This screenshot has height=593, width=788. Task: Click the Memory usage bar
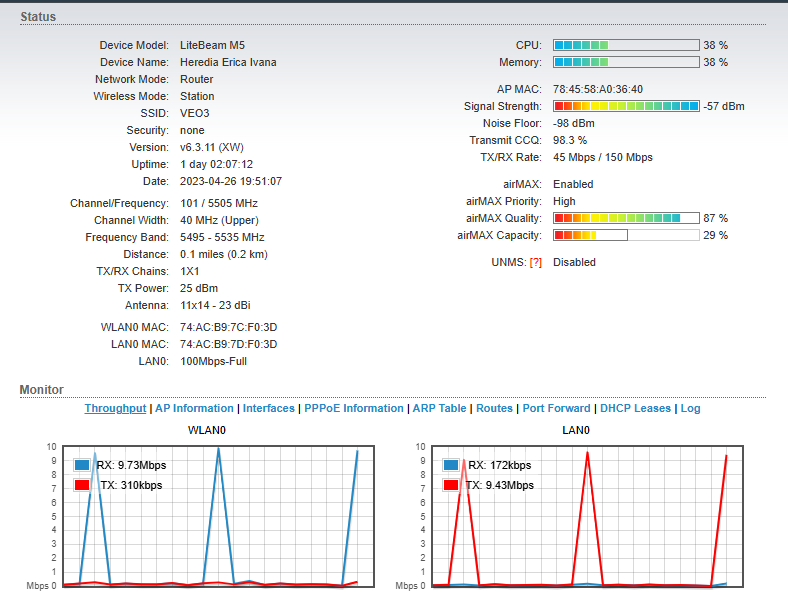(626, 62)
